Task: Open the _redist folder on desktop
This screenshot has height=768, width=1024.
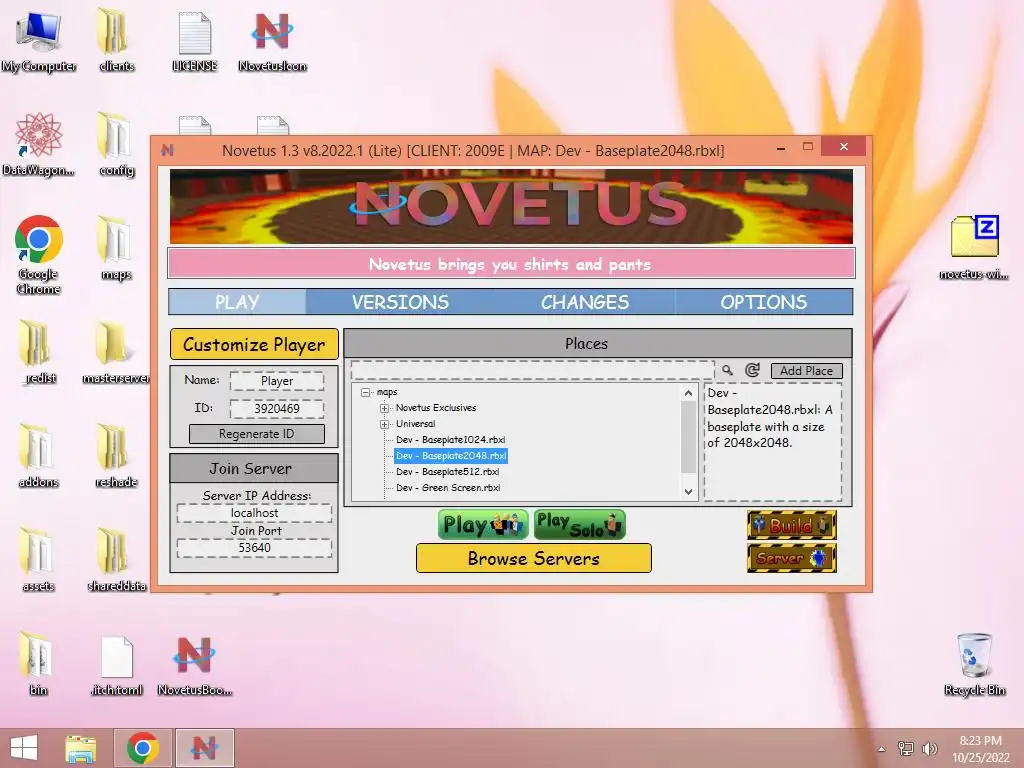Action: (39, 351)
